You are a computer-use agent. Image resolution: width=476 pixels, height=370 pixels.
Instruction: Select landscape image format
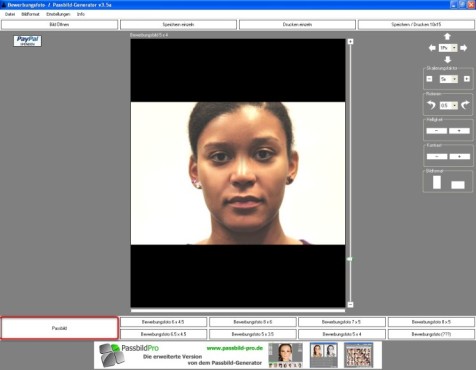pos(458,185)
